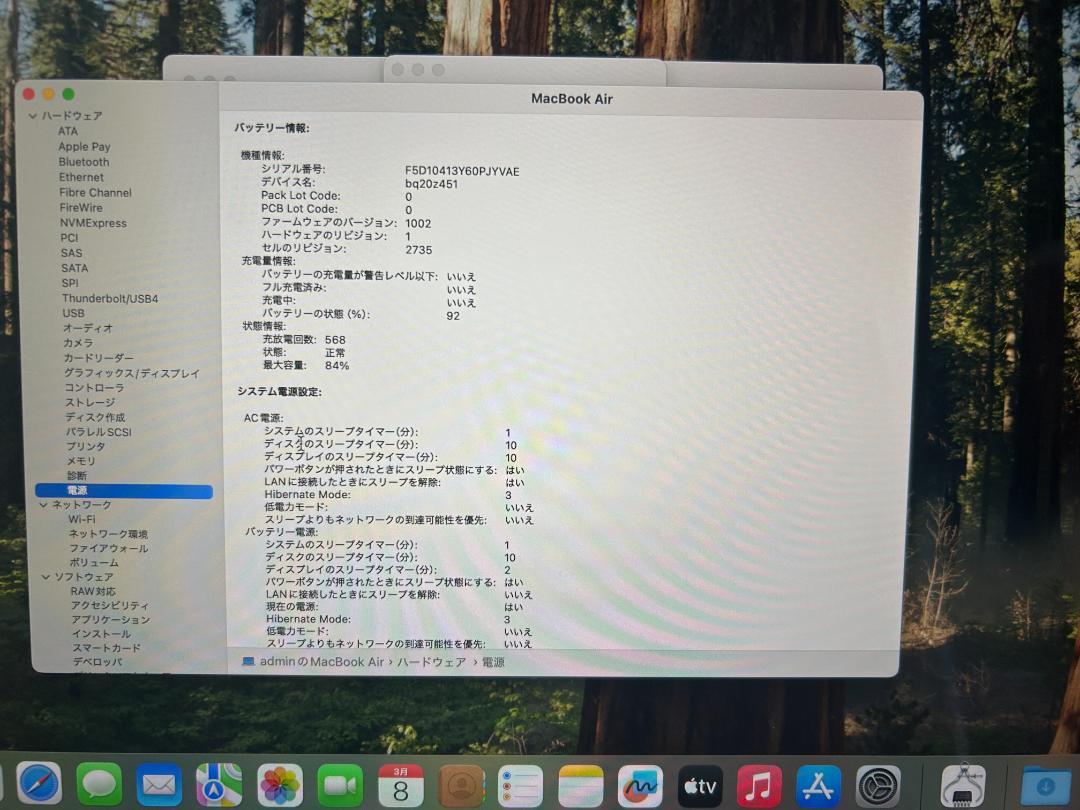
Task: Select コントローラ in the sidebar
Action: click(94, 388)
